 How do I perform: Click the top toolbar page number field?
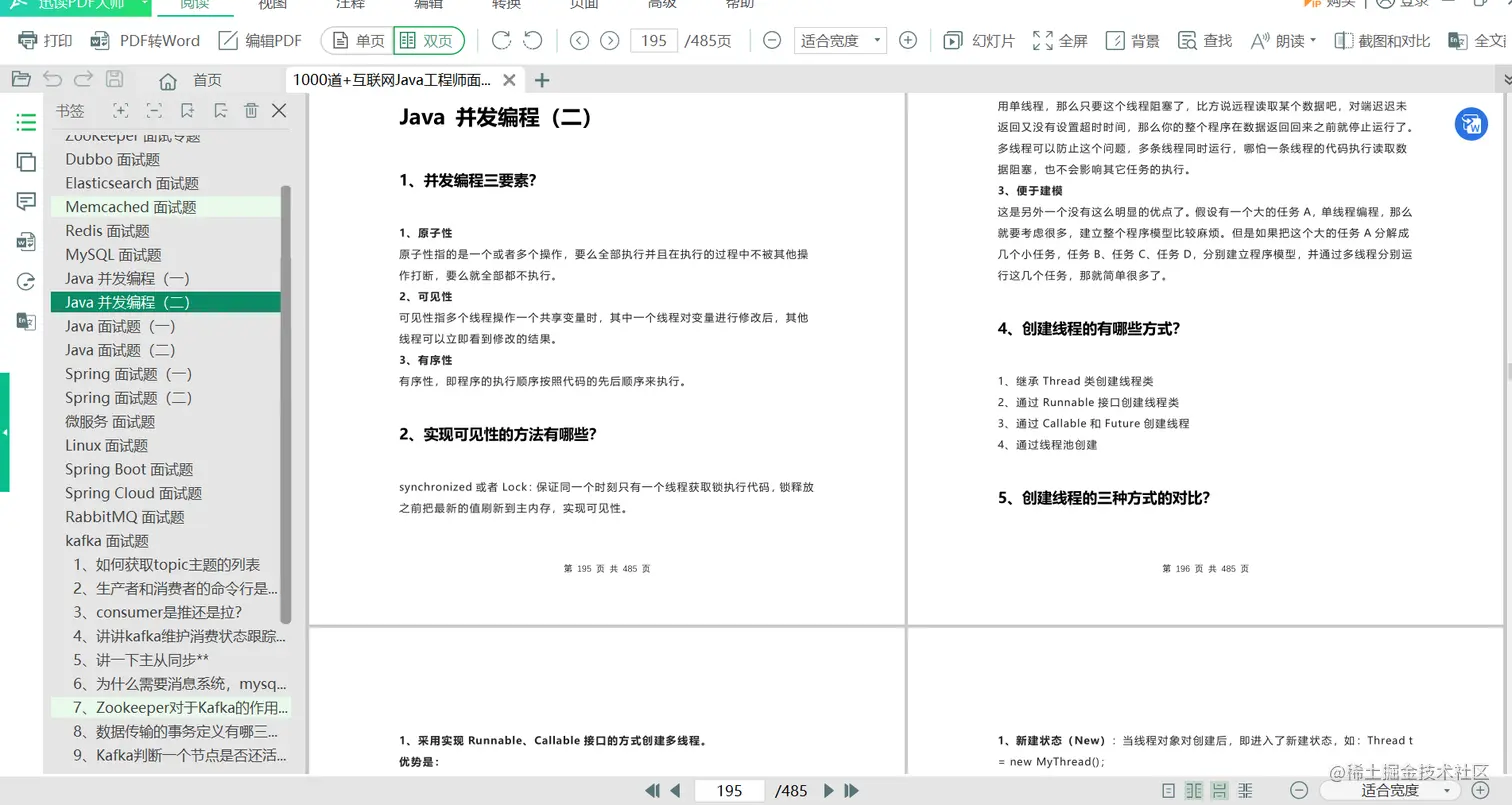654,41
